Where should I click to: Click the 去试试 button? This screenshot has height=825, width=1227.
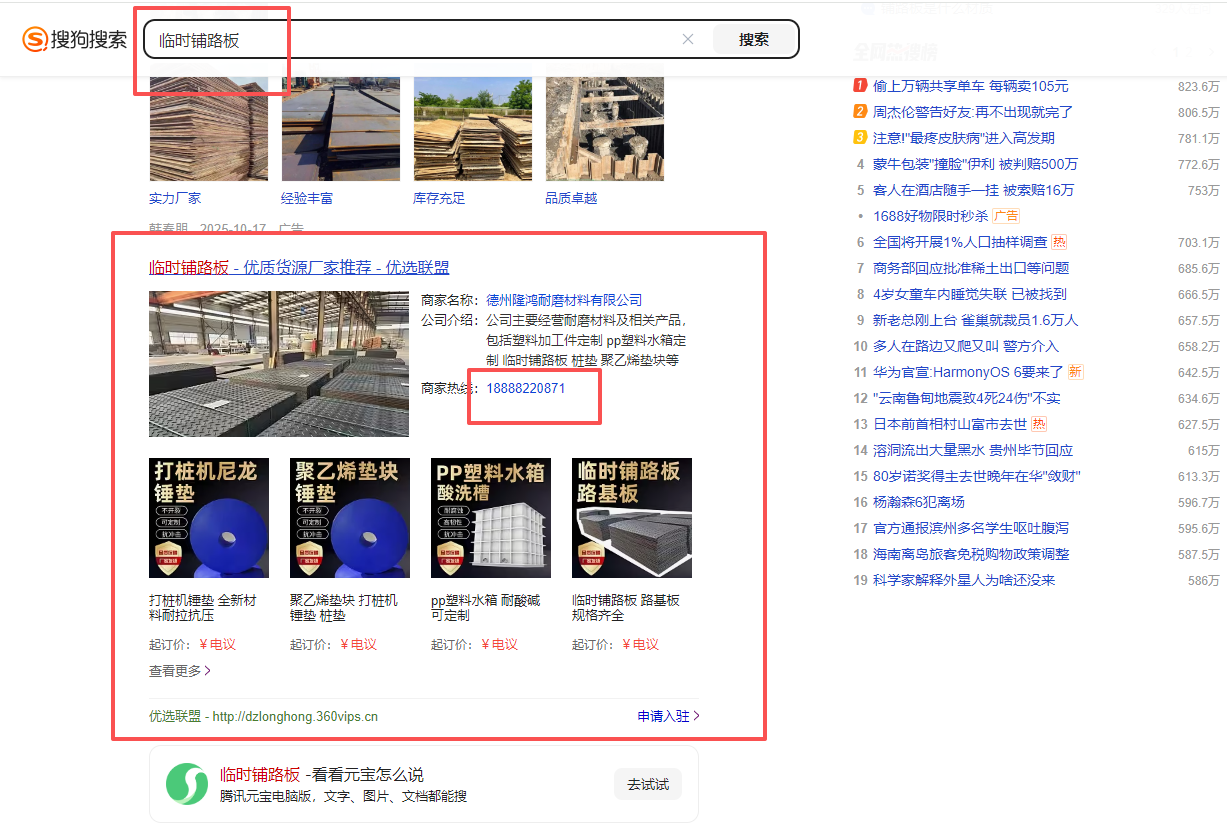(648, 784)
